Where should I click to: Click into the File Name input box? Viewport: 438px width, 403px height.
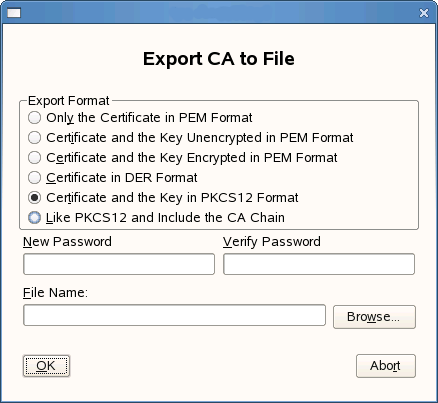tap(174, 315)
